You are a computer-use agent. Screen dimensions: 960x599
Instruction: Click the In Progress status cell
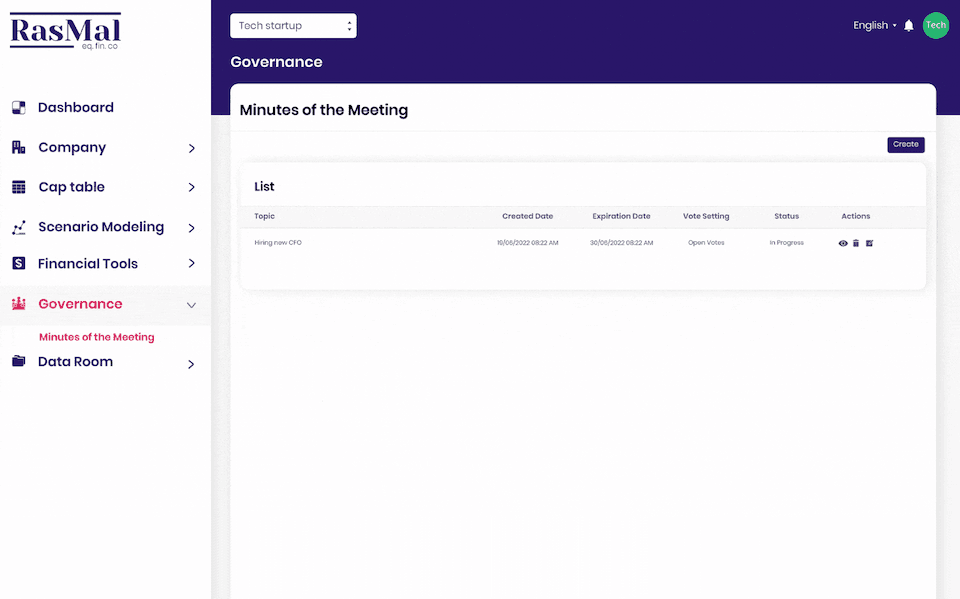[787, 243]
